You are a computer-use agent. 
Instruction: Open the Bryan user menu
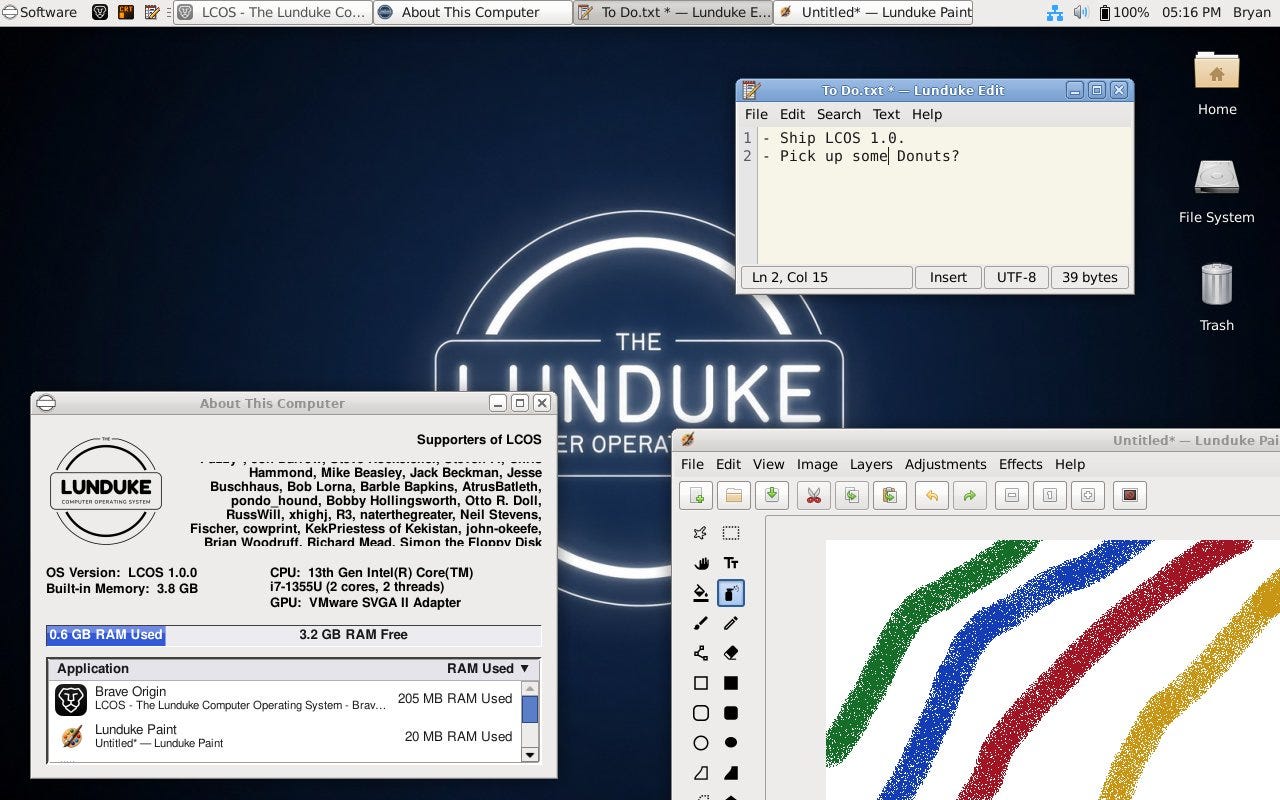[x=1251, y=12]
